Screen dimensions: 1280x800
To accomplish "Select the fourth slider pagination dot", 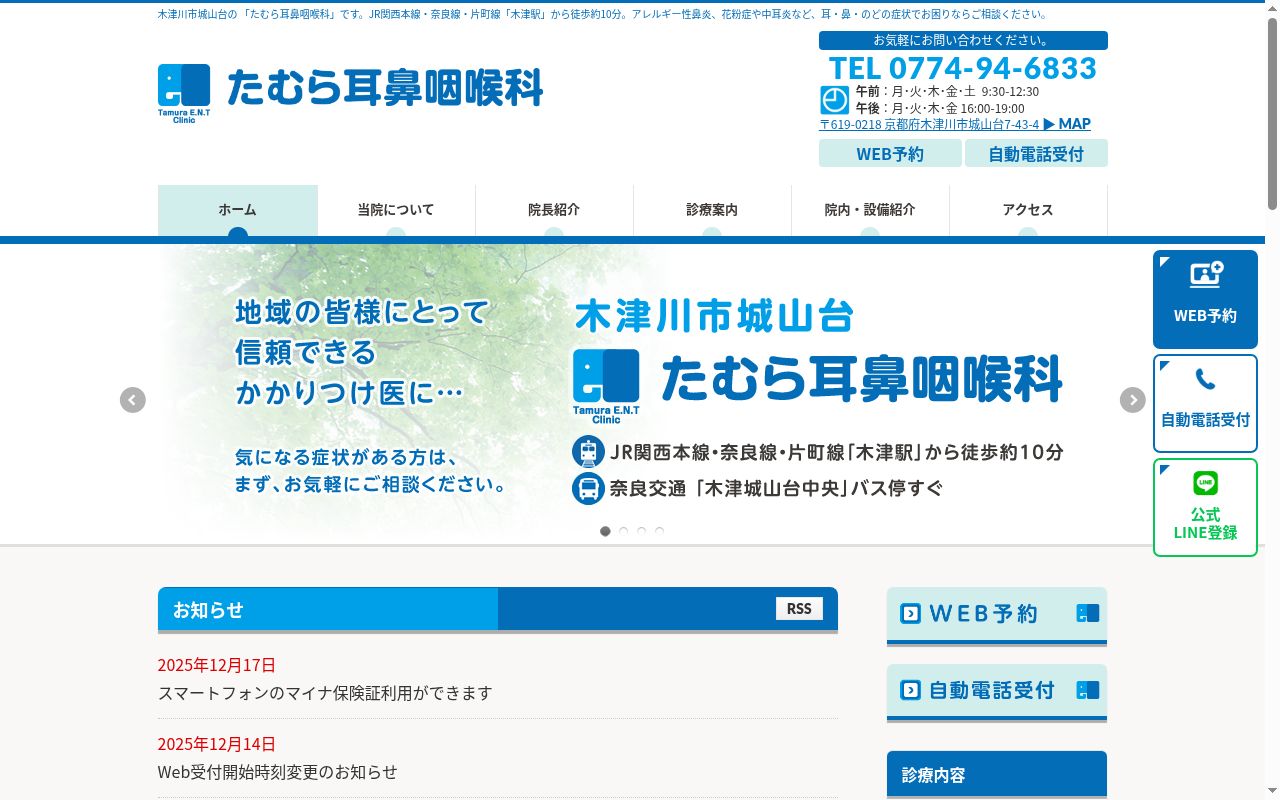I will [x=659, y=531].
